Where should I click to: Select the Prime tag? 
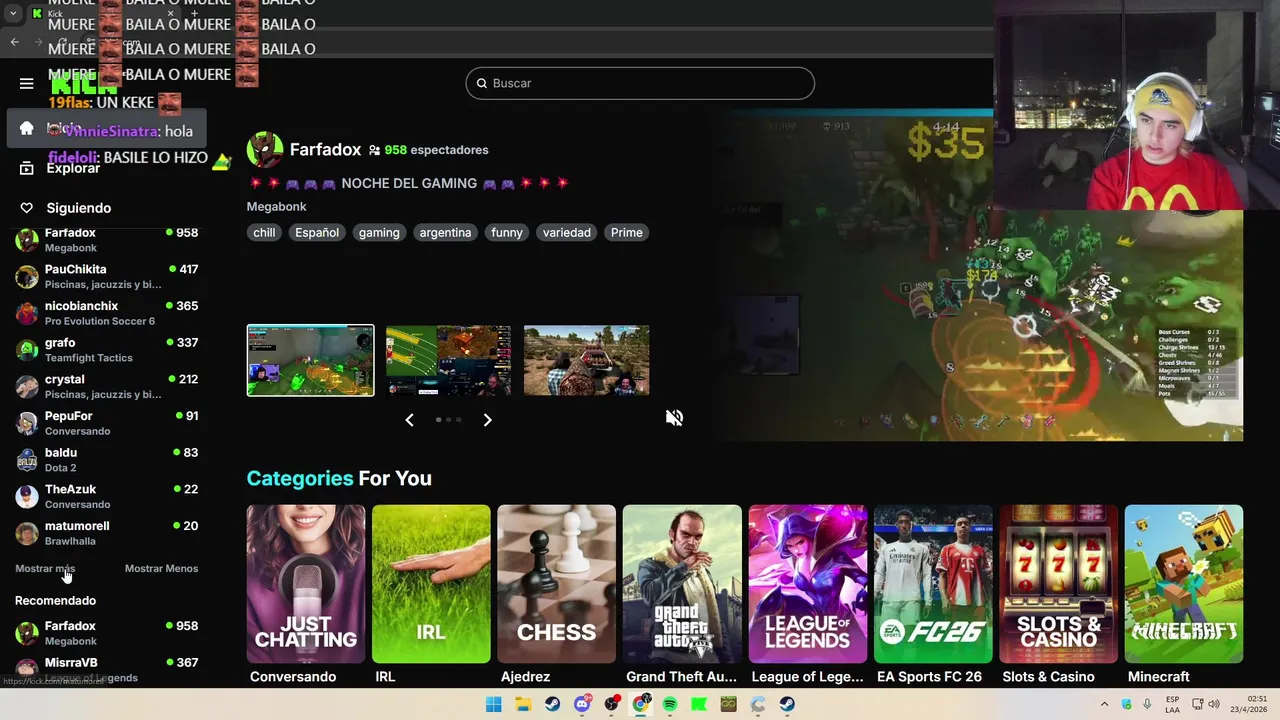tap(627, 232)
